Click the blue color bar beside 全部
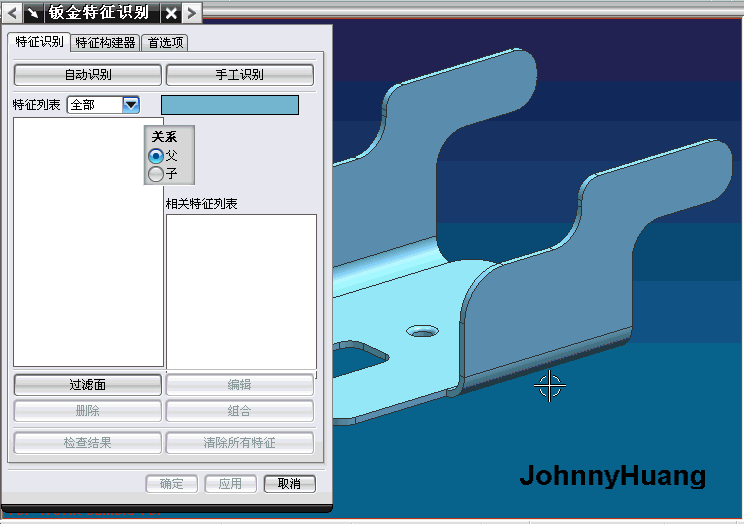The image size is (744, 524). (x=230, y=105)
